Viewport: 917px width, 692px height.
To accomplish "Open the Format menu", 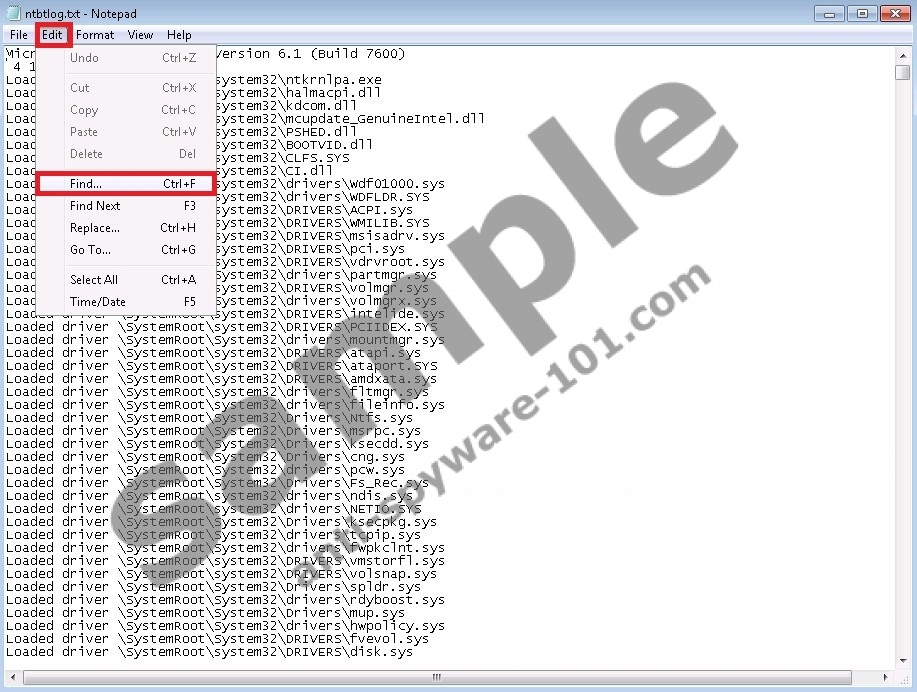I will pyautogui.click(x=95, y=34).
